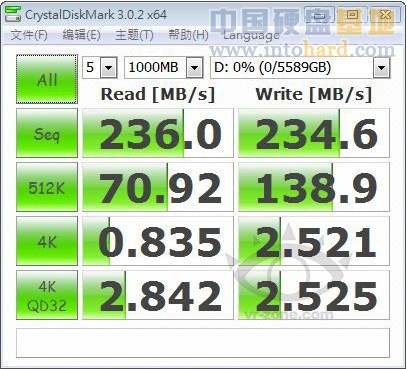This screenshot has width=407, height=369.
Task: Start the 4K QD32 test
Action: (x=47, y=295)
